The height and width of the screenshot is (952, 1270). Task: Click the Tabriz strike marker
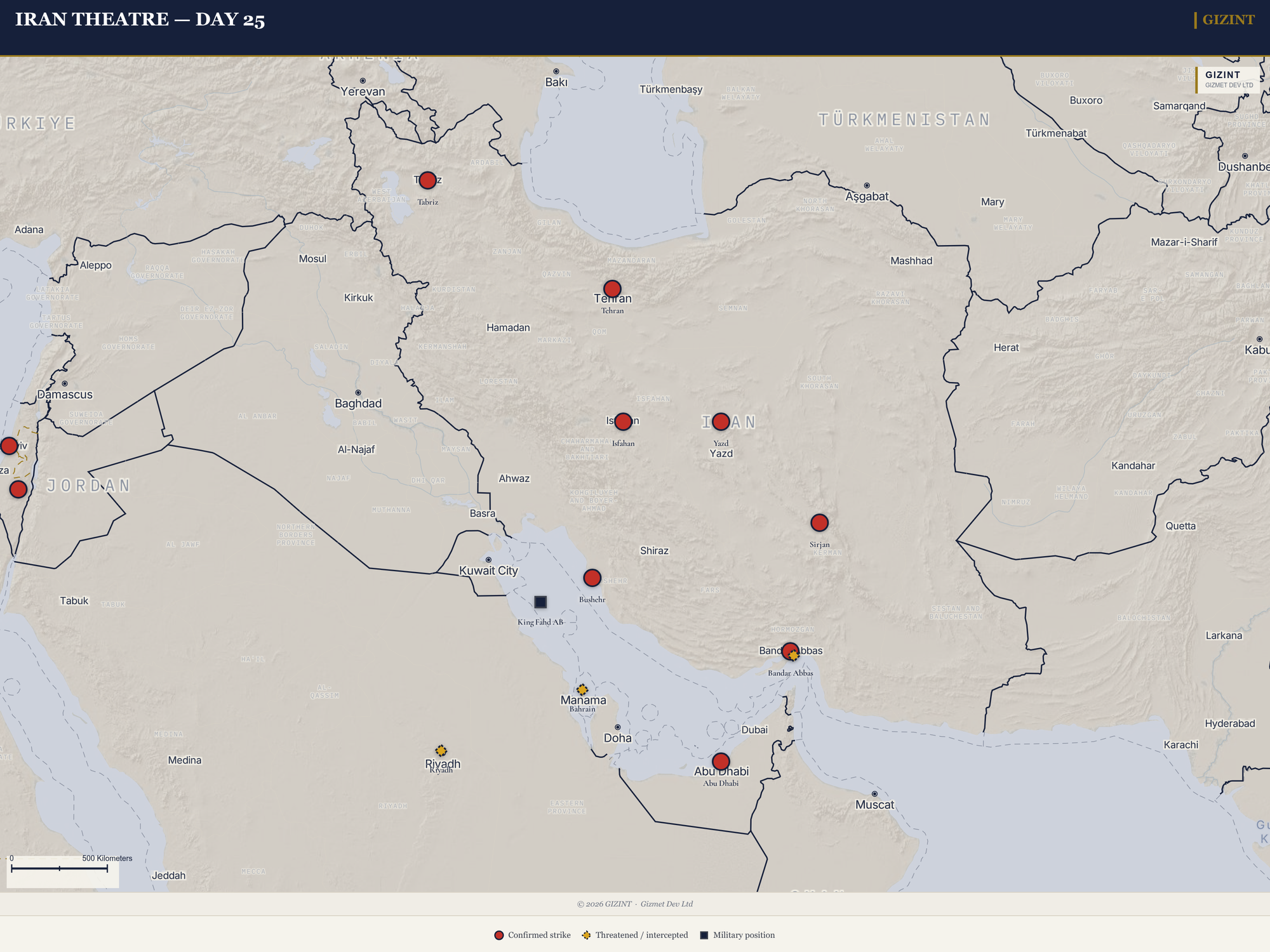(x=426, y=180)
